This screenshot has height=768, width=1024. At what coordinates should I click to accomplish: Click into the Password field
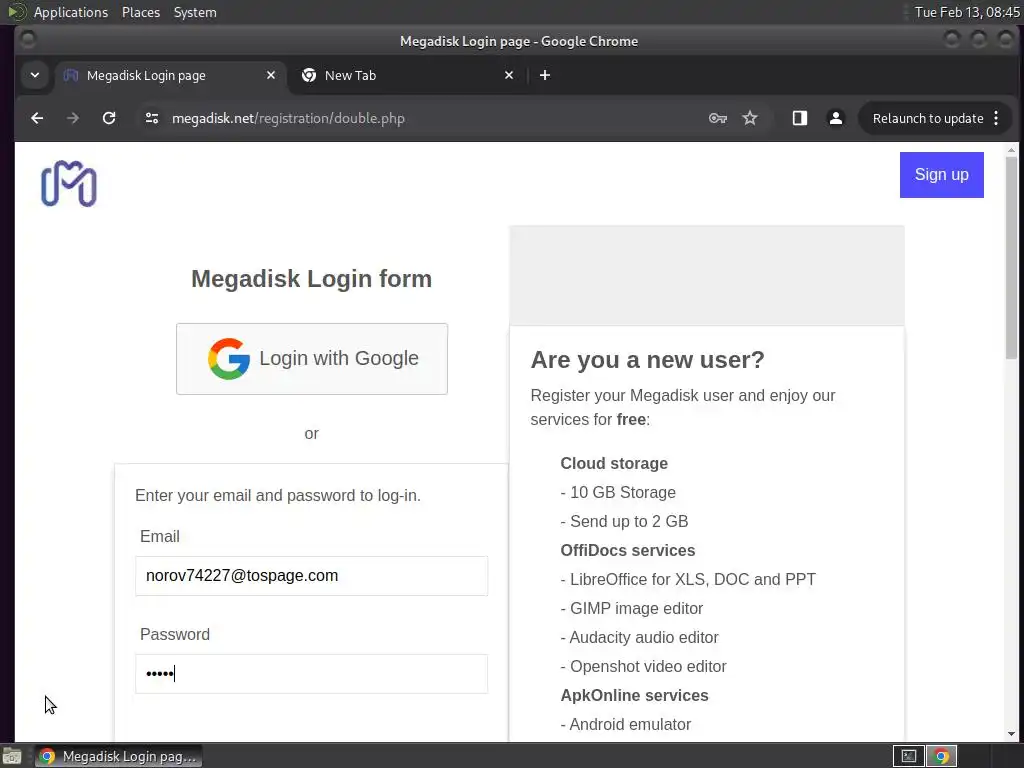(311, 674)
